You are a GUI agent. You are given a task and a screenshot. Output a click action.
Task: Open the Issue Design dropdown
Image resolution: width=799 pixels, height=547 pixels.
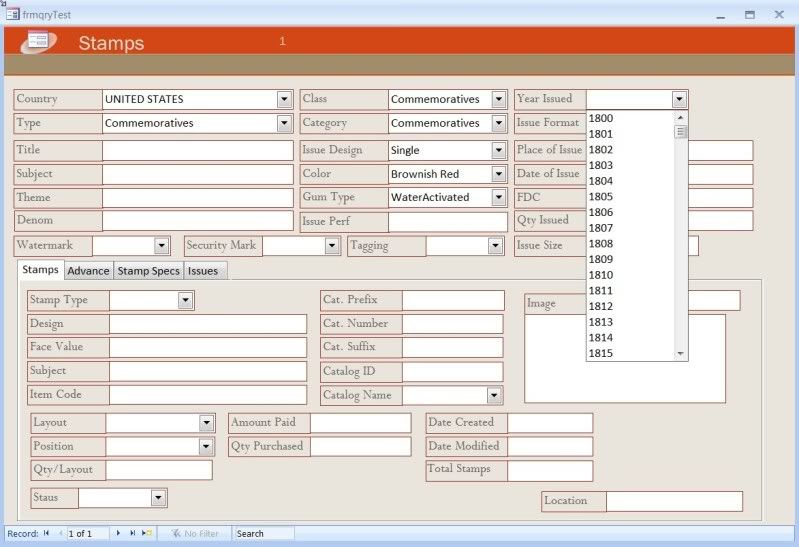(x=498, y=150)
